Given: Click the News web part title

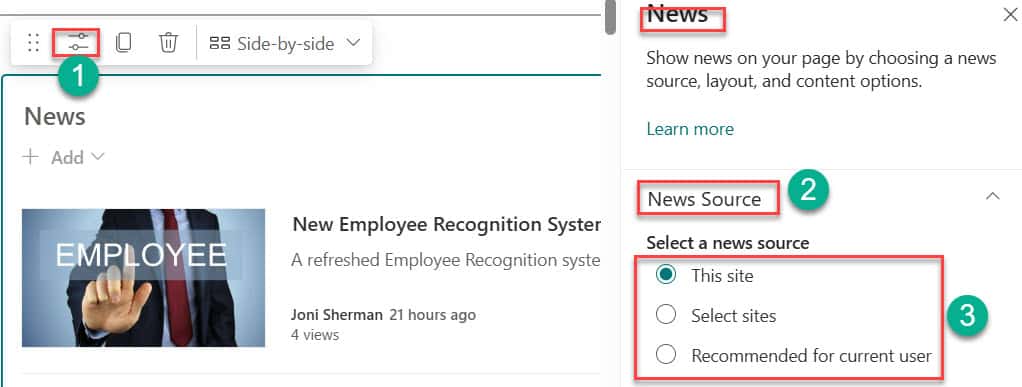Looking at the screenshot, I should coord(55,117).
